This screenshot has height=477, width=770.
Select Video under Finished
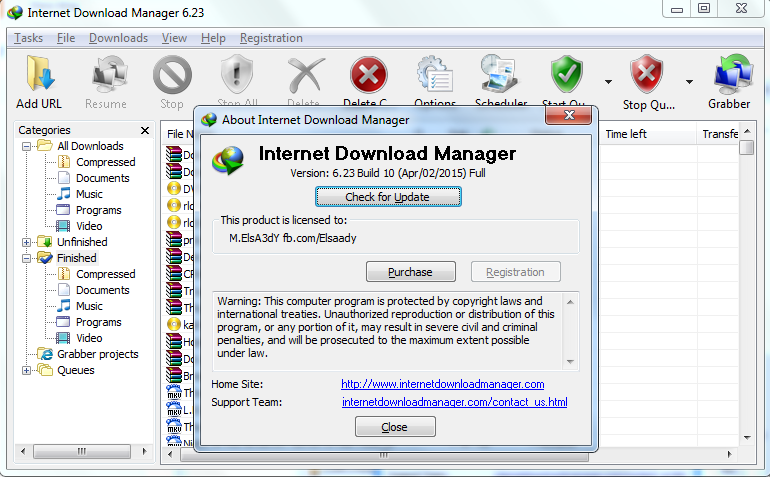point(89,338)
